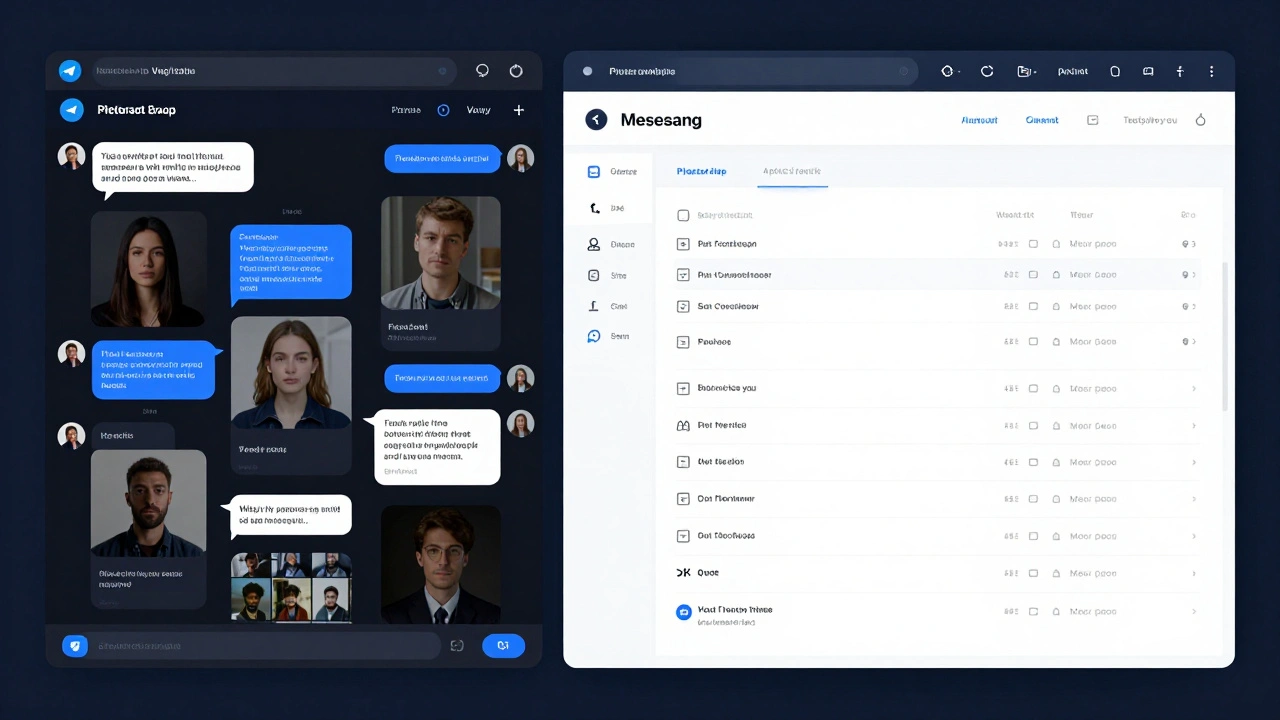Open the chat bubble icon on the top toolbar

click(1147, 71)
